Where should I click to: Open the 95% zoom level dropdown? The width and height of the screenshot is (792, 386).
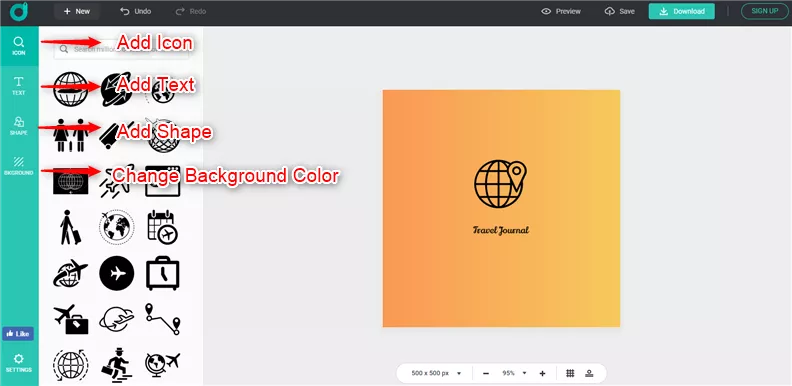[x=514, y=373]
